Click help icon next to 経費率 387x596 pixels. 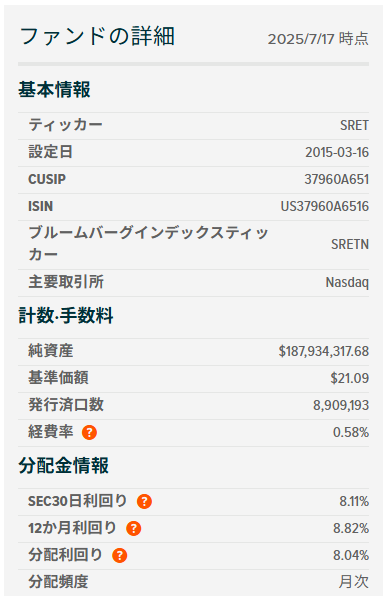coord(89,433)
